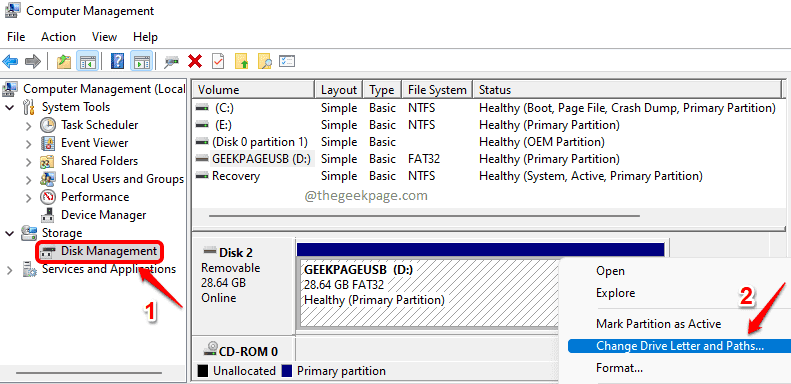Image resolution: width=791 pixels, height=384 pixels.
Task: Click the console tree horizontal scrollbar
Action: pos(89,373)
